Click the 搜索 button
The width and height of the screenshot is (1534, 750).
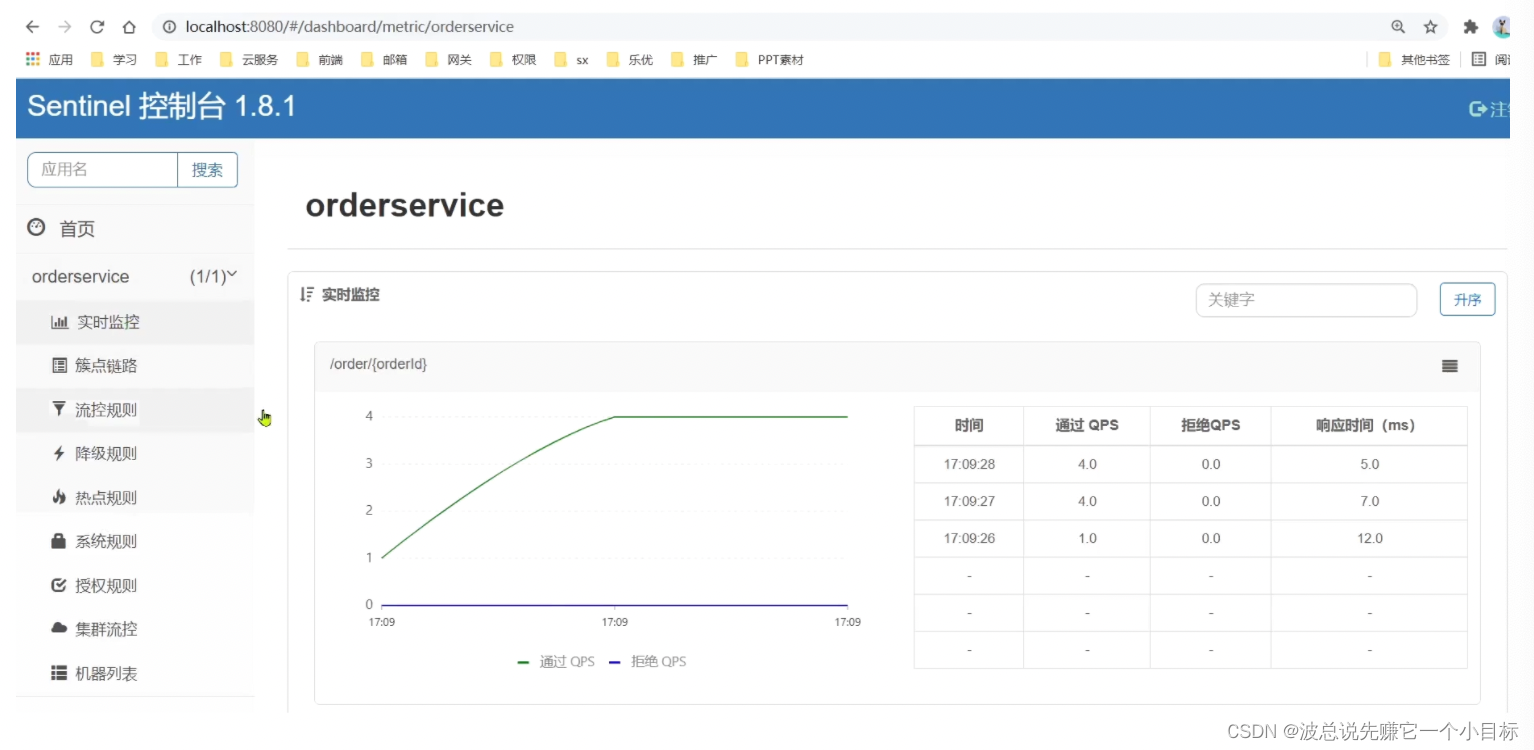coord(207,170)
